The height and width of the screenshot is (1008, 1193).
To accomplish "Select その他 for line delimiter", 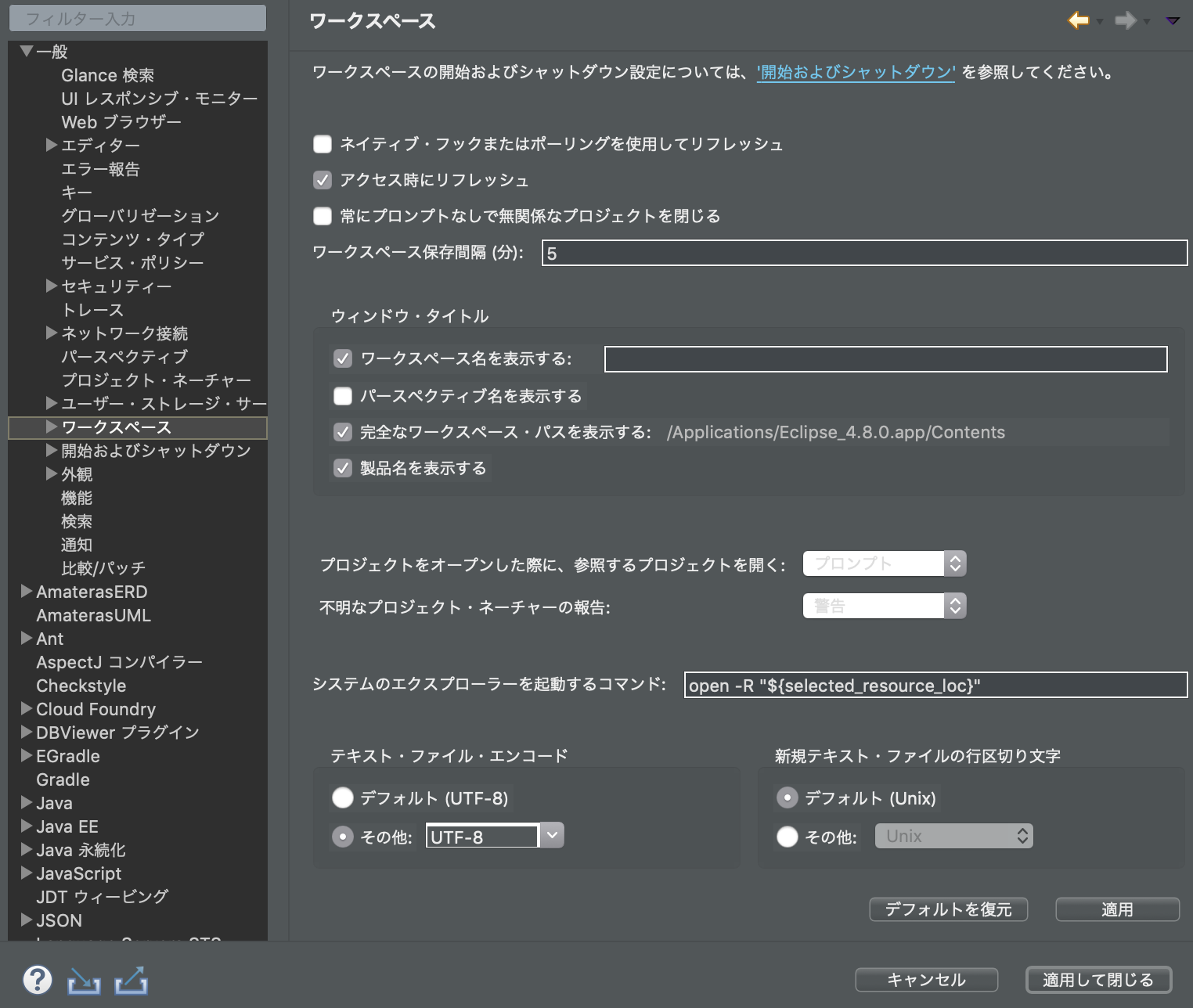I will [787, 837].
